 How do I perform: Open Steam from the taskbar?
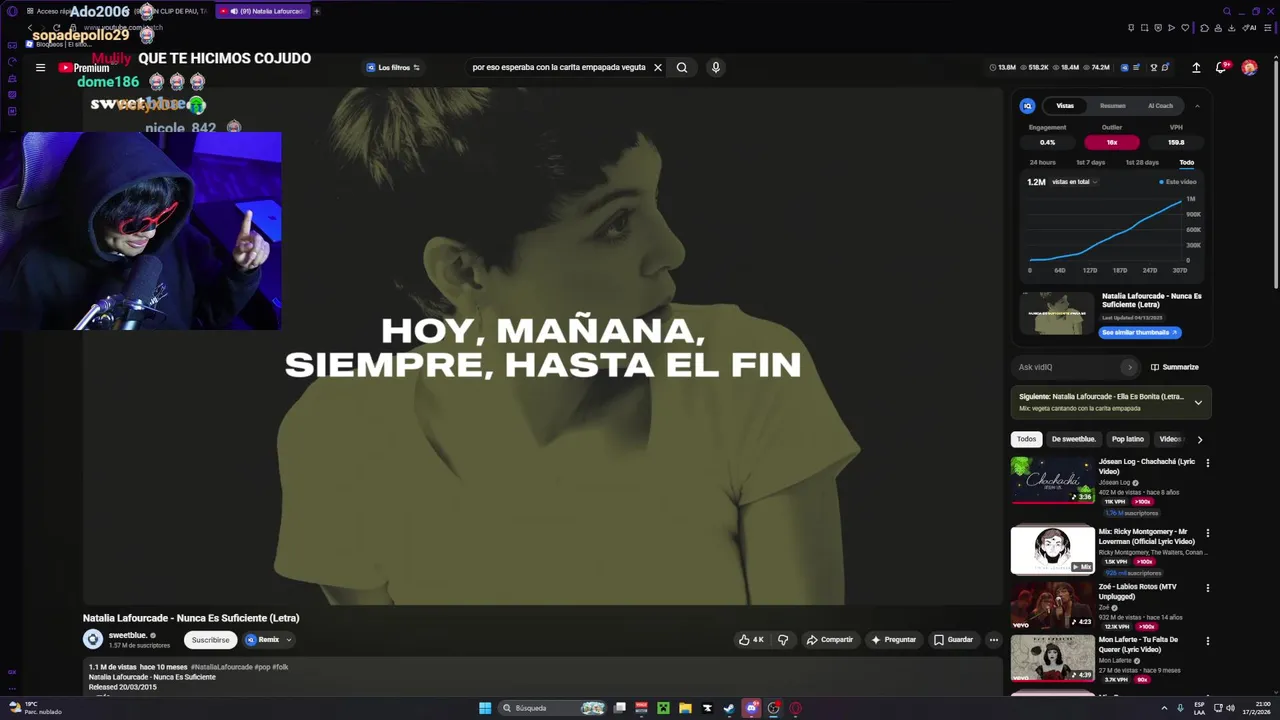(x=728, y=708)
